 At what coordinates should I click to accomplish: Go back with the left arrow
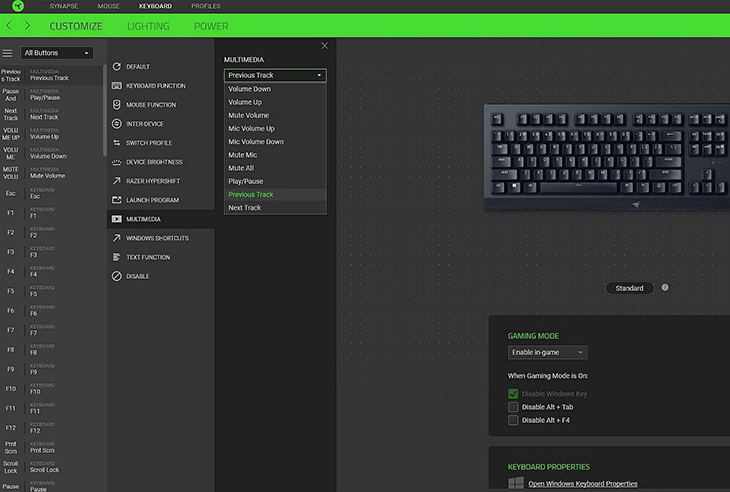click(9, 26)
